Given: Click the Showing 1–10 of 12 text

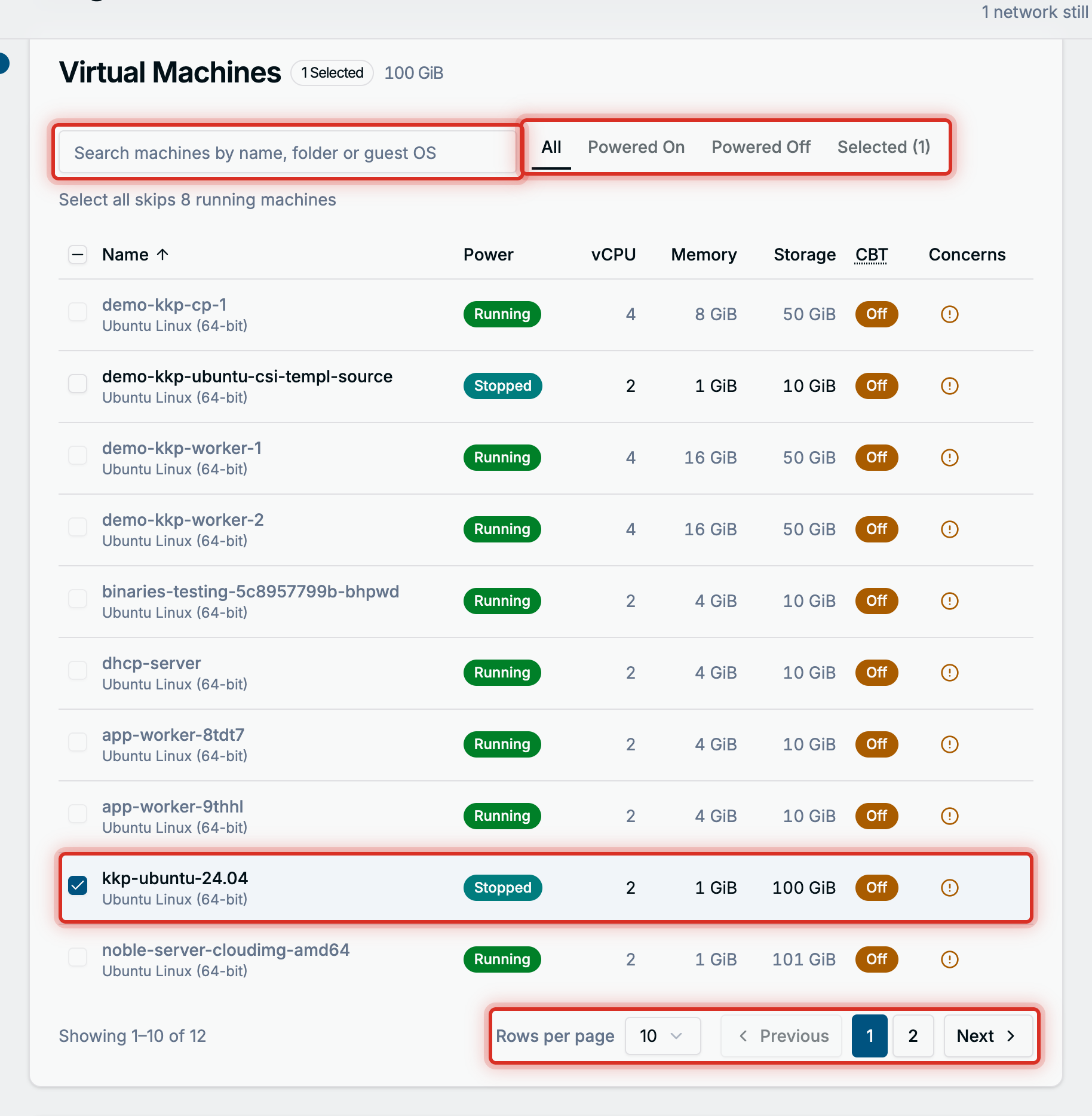Looking at the screenshot, I should (132, 1036).
